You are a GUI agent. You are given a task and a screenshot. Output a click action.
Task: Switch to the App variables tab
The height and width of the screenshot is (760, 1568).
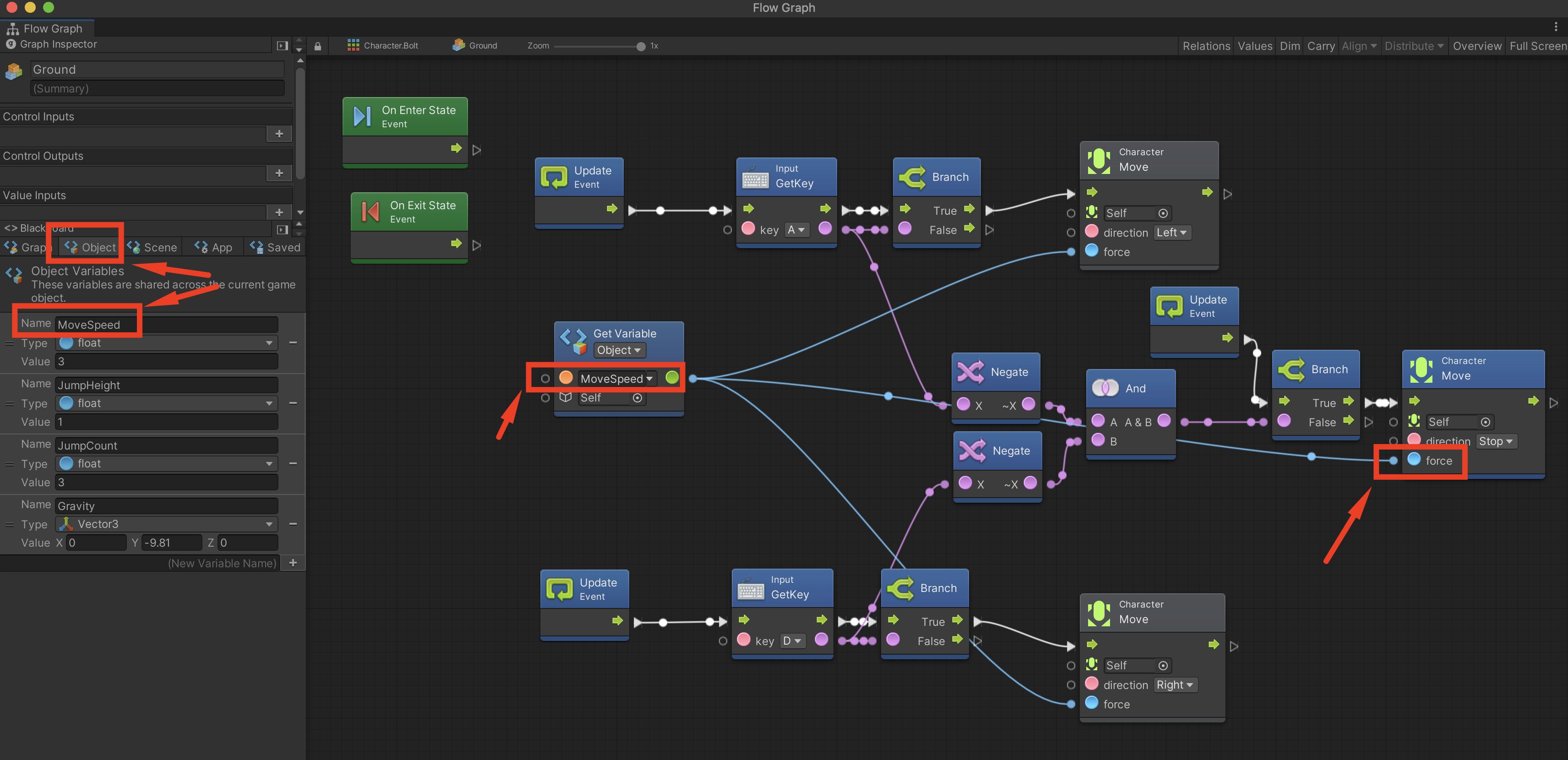[x=214, y=247]
